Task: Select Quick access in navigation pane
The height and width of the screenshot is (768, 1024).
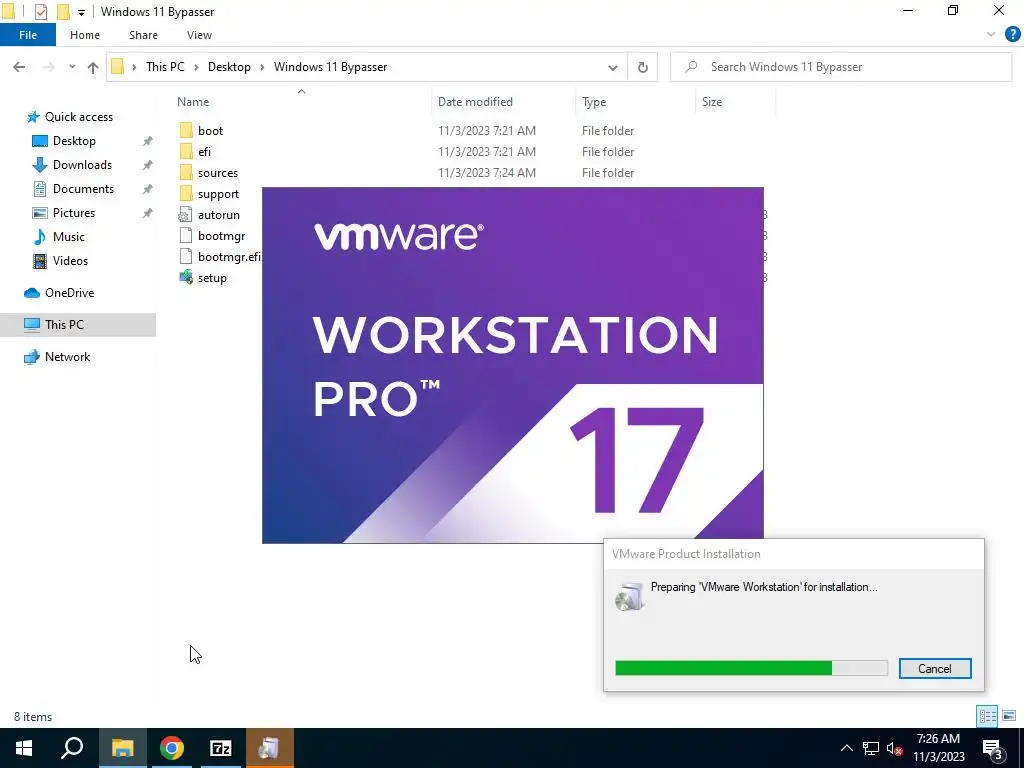Action: tap(78, 117)
